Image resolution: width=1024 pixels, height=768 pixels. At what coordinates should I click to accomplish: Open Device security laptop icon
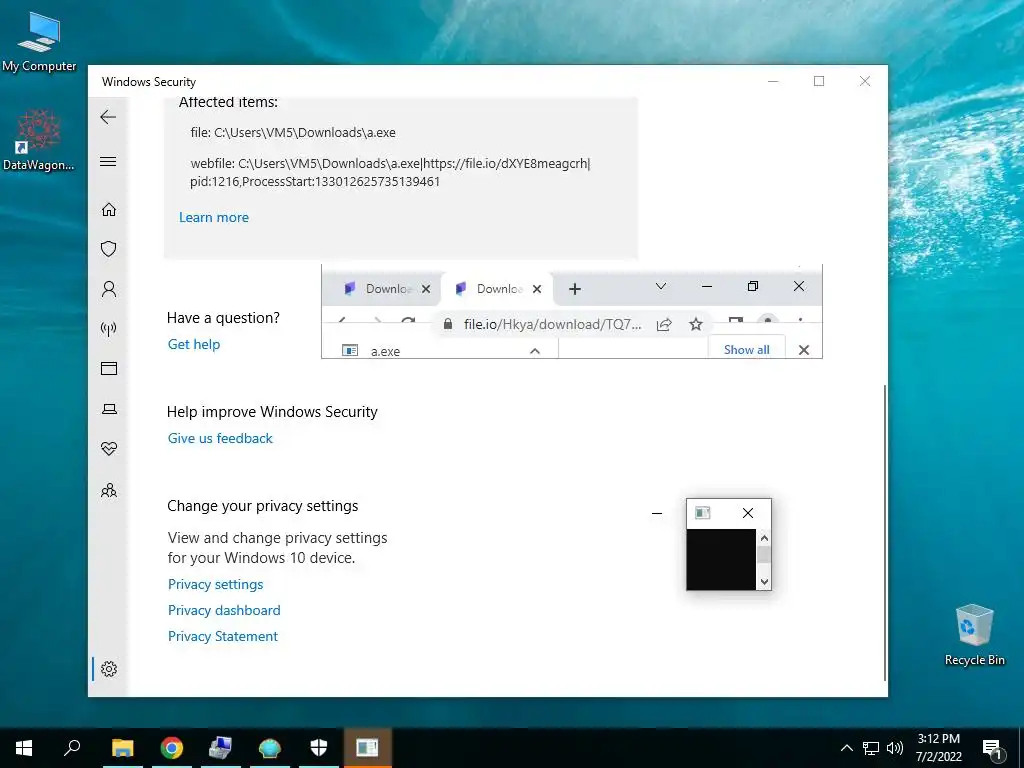108,409
